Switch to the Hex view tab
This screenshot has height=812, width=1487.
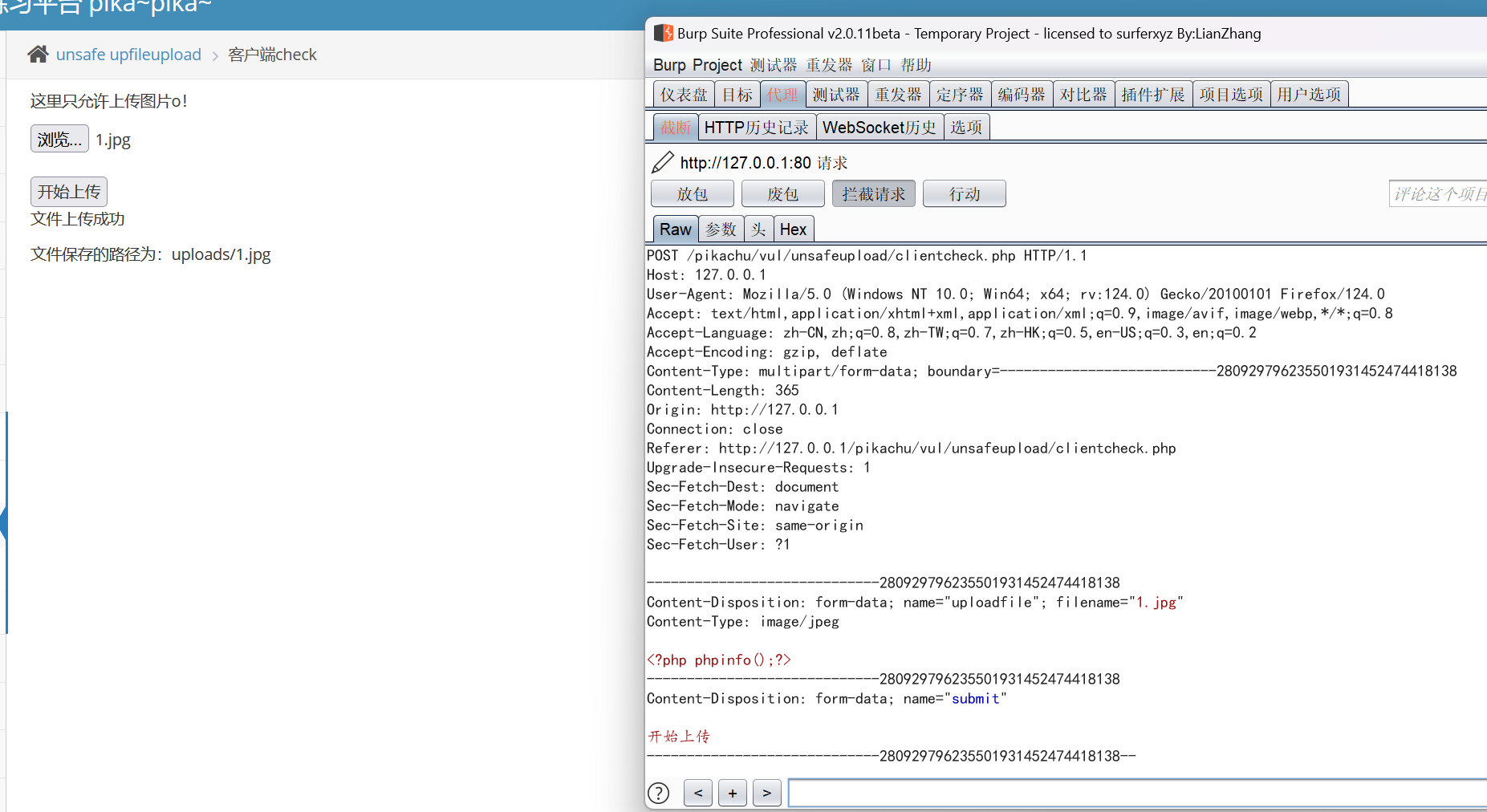(x=794, y=229)
